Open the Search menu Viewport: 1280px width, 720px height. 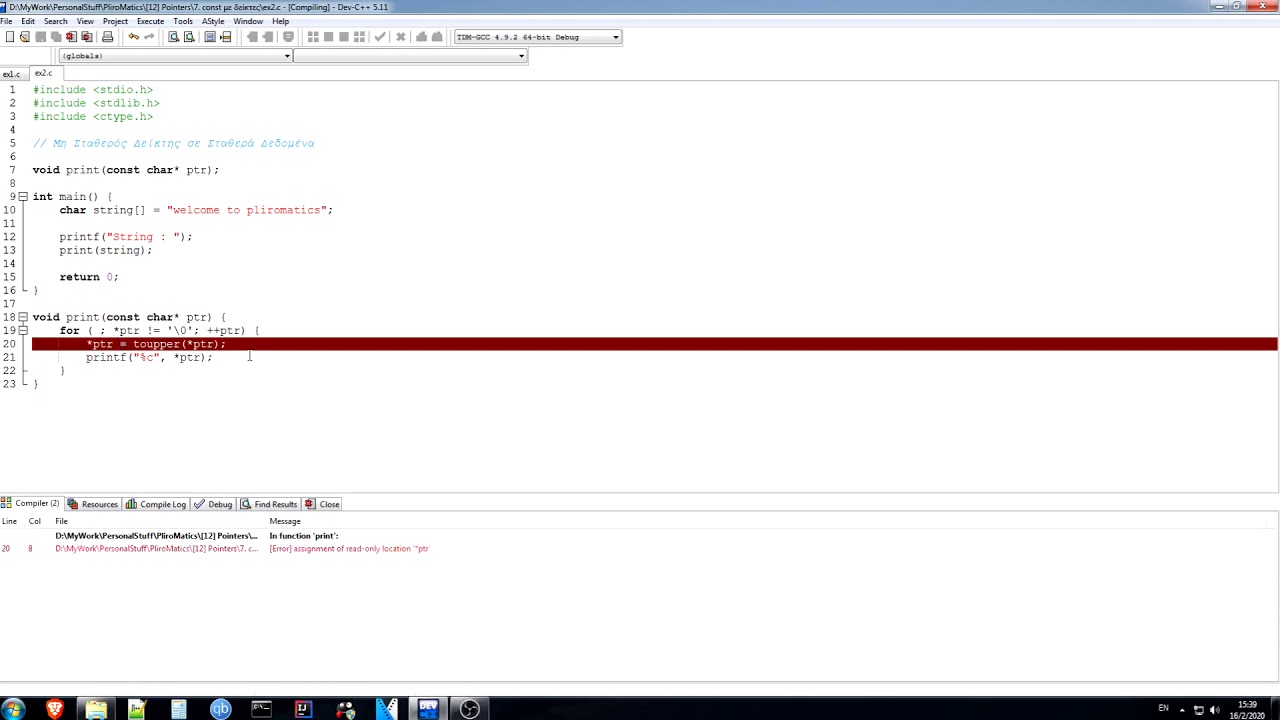55,21
